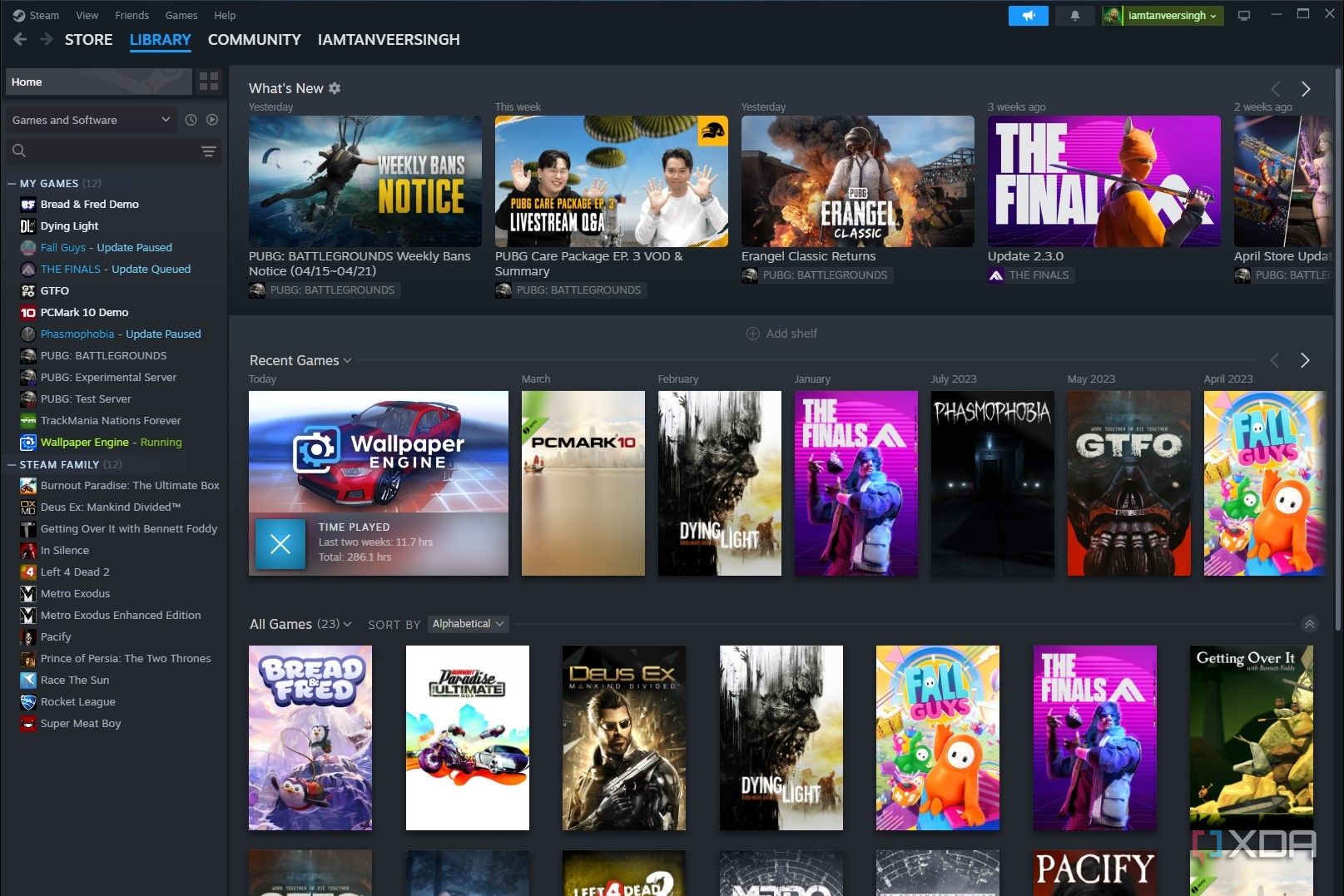Open Games and Software dropdown
The height and width of the screenshot is (896, 1344).
coord(92,120)
